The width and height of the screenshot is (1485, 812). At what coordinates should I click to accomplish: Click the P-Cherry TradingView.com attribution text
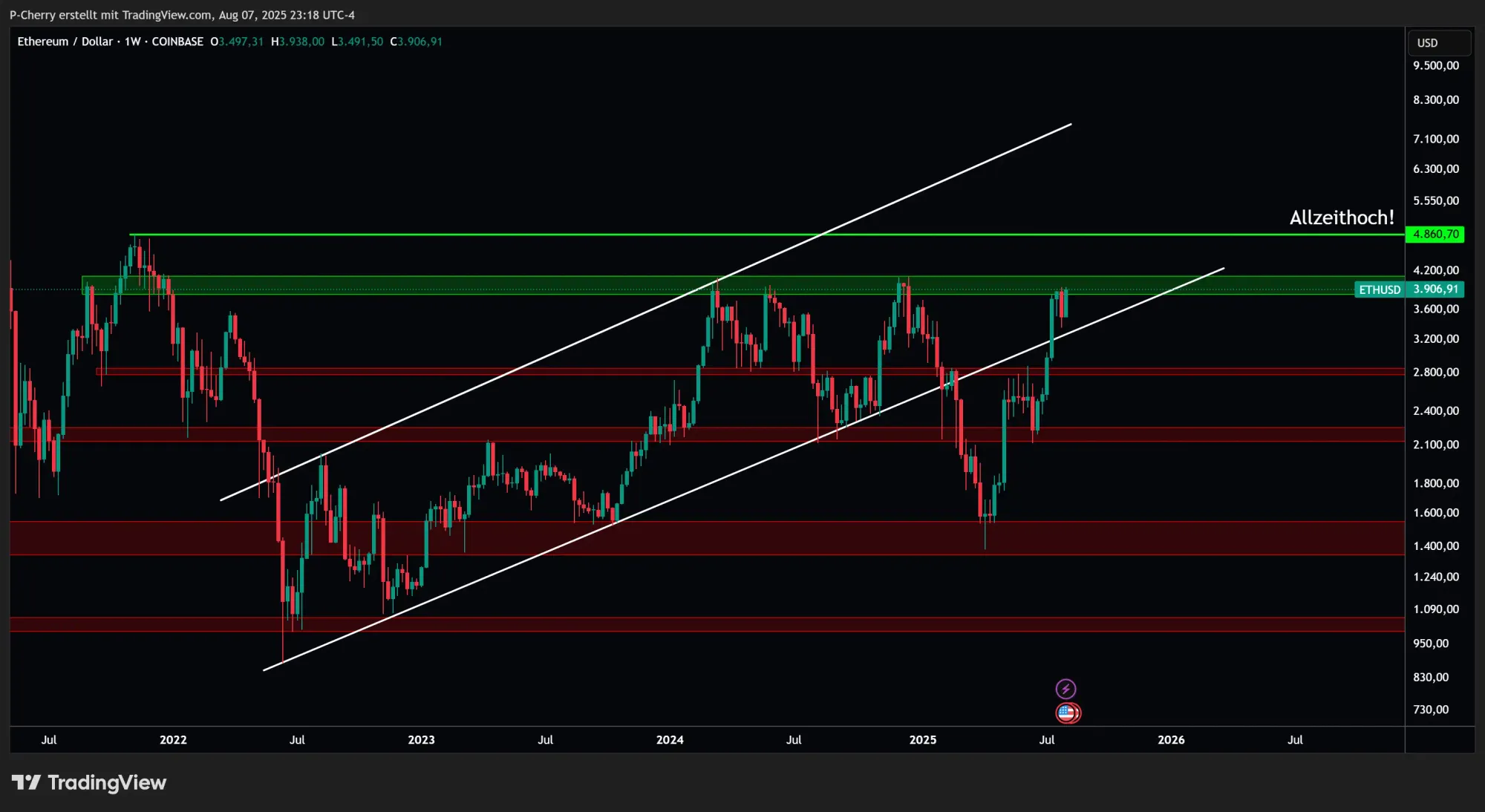[x=182, y=15]
